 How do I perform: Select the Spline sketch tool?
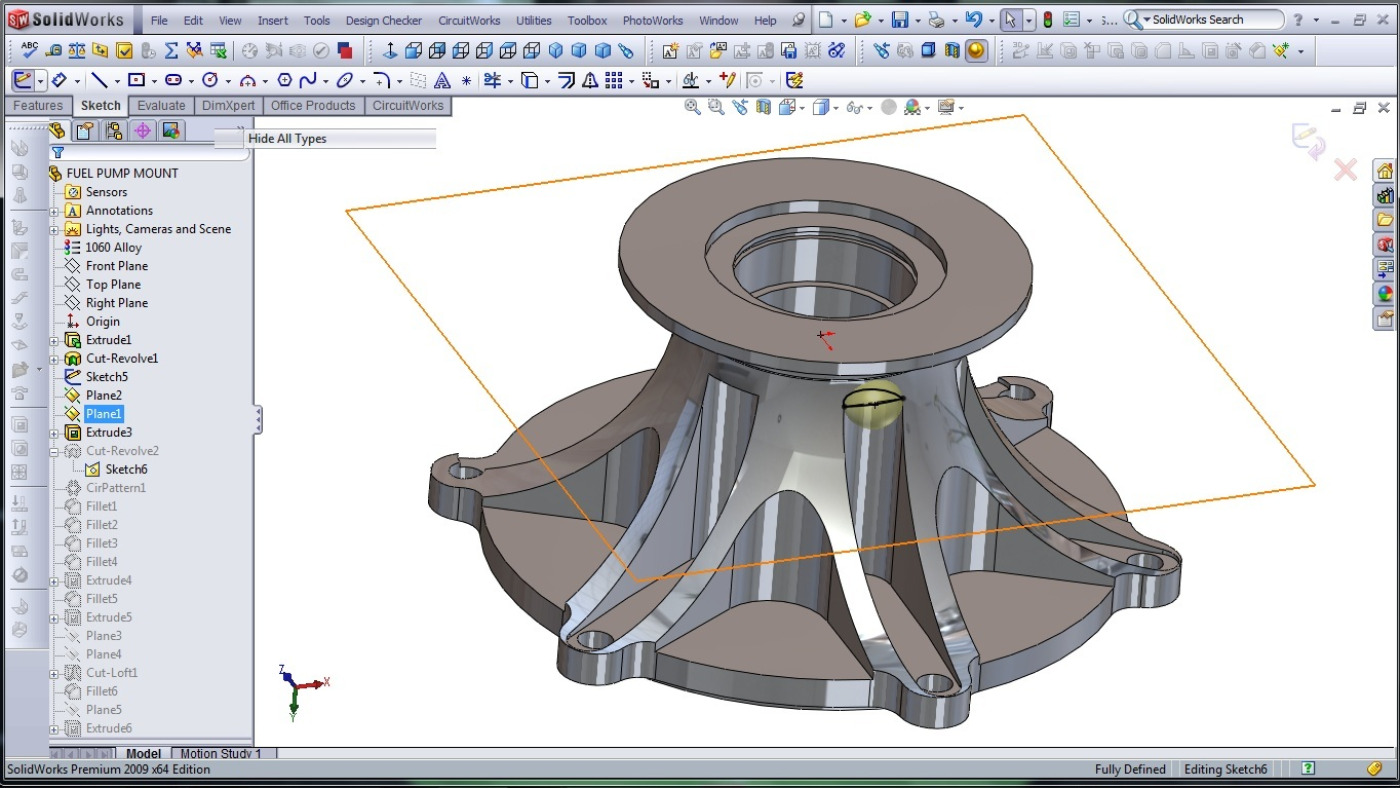(x=308, y=80)
